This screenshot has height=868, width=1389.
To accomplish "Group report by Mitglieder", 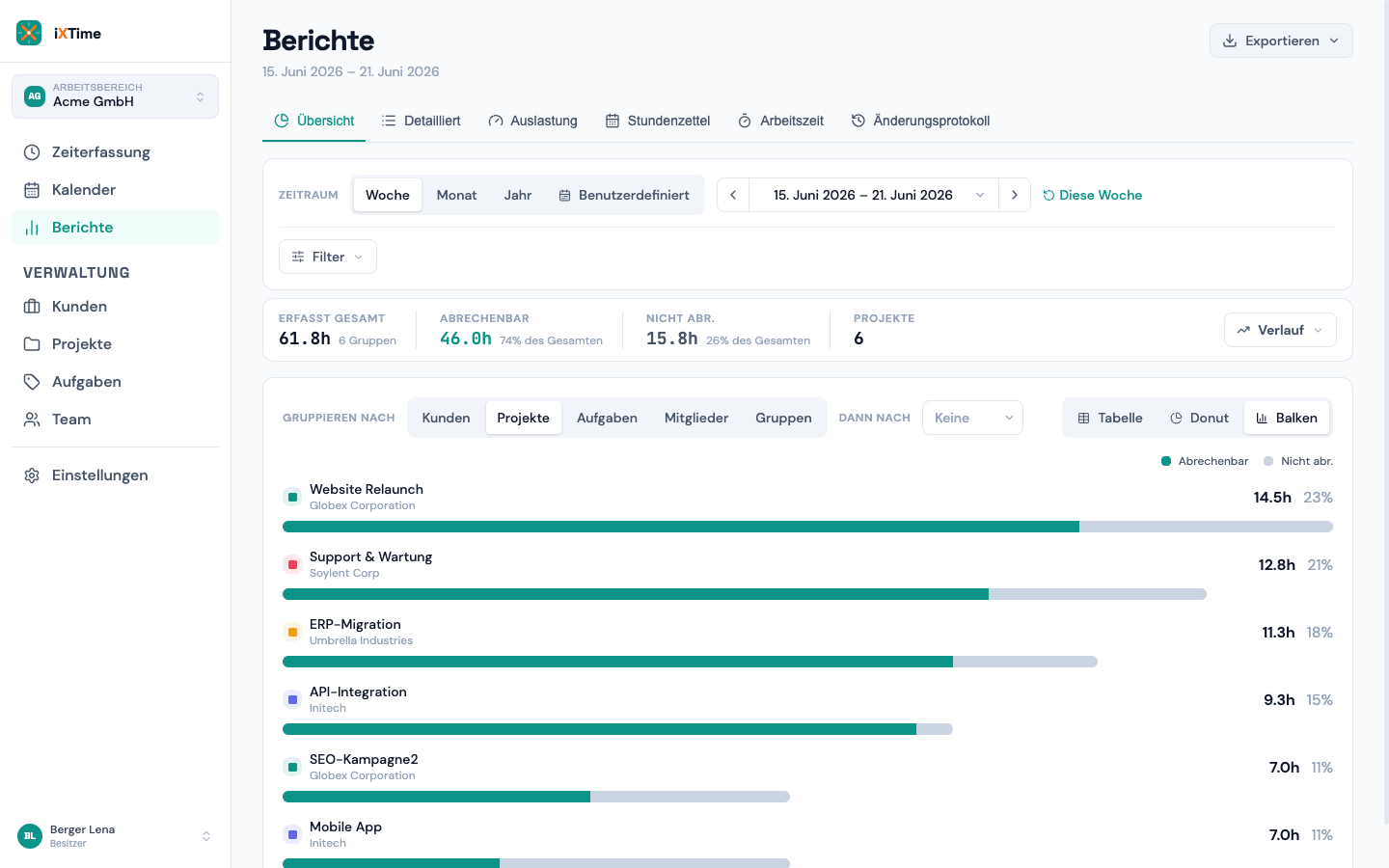I will pyautogui.click(x=696, y=418).
